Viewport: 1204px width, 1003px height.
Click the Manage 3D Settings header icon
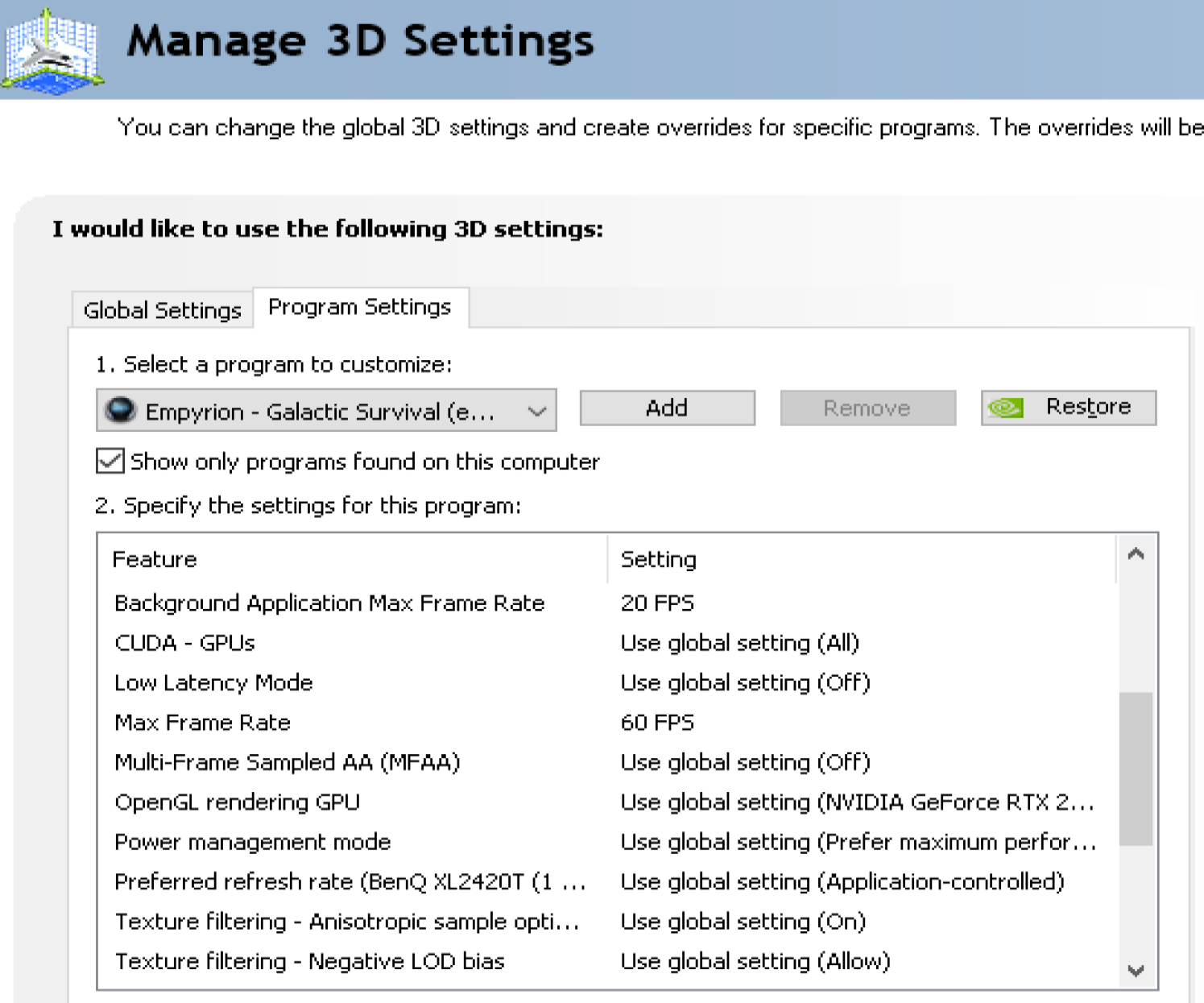52,50
